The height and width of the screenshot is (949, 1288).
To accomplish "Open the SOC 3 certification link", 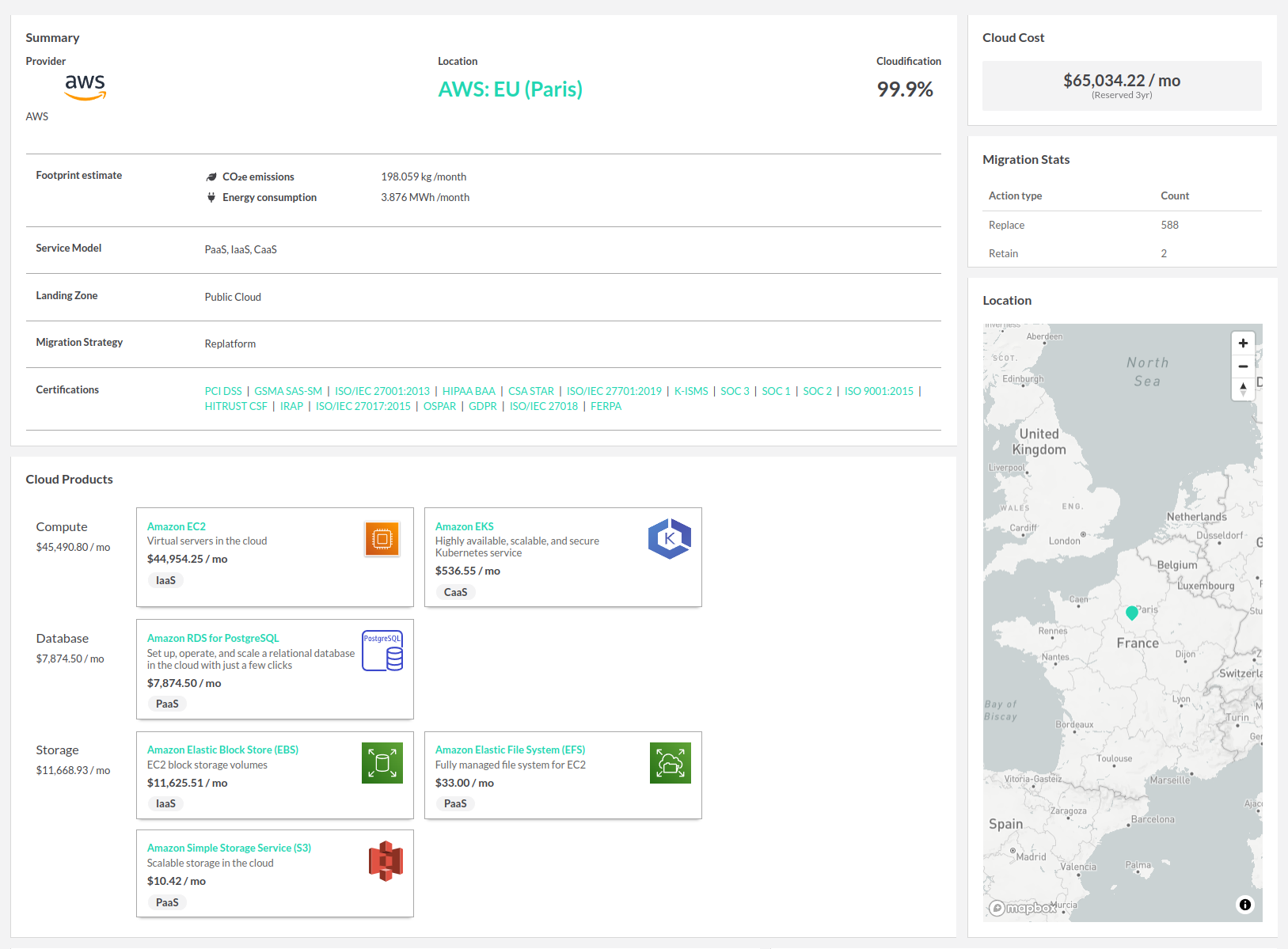I will click(x=735, y=391).
